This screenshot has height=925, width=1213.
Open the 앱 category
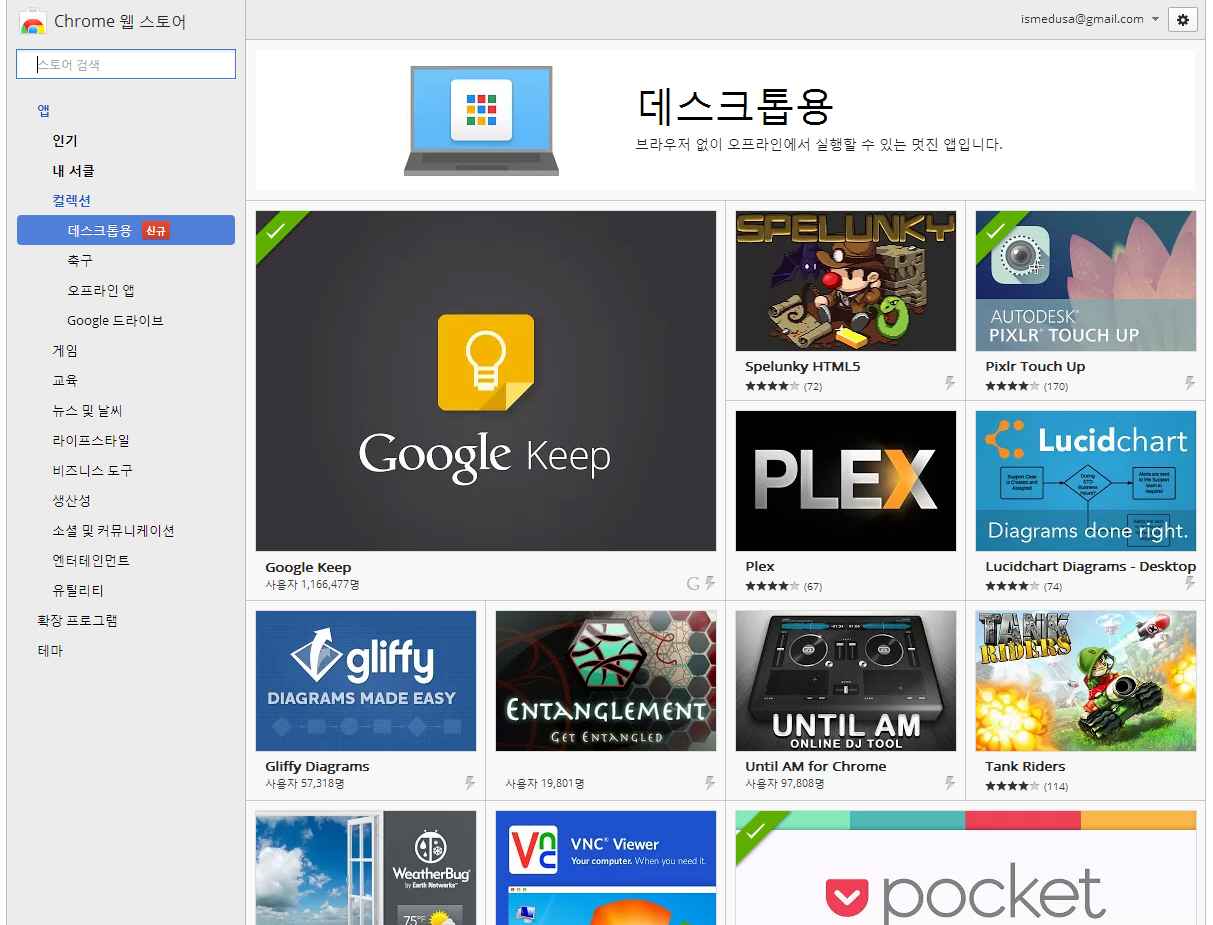44,110
